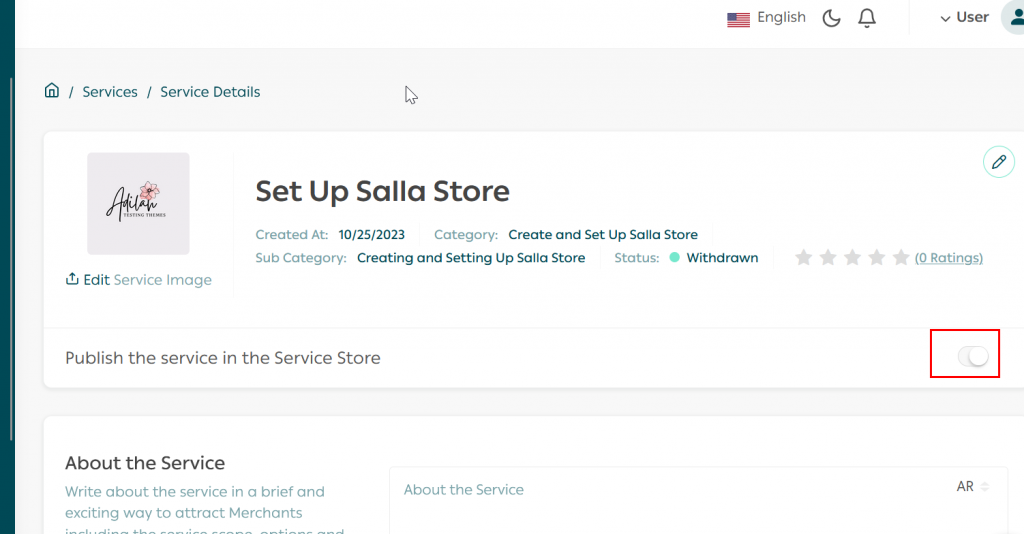This screenshot has width=1024, height=534.
Task: Click the left vertical scrollbar
Action: tap(11, 260)
